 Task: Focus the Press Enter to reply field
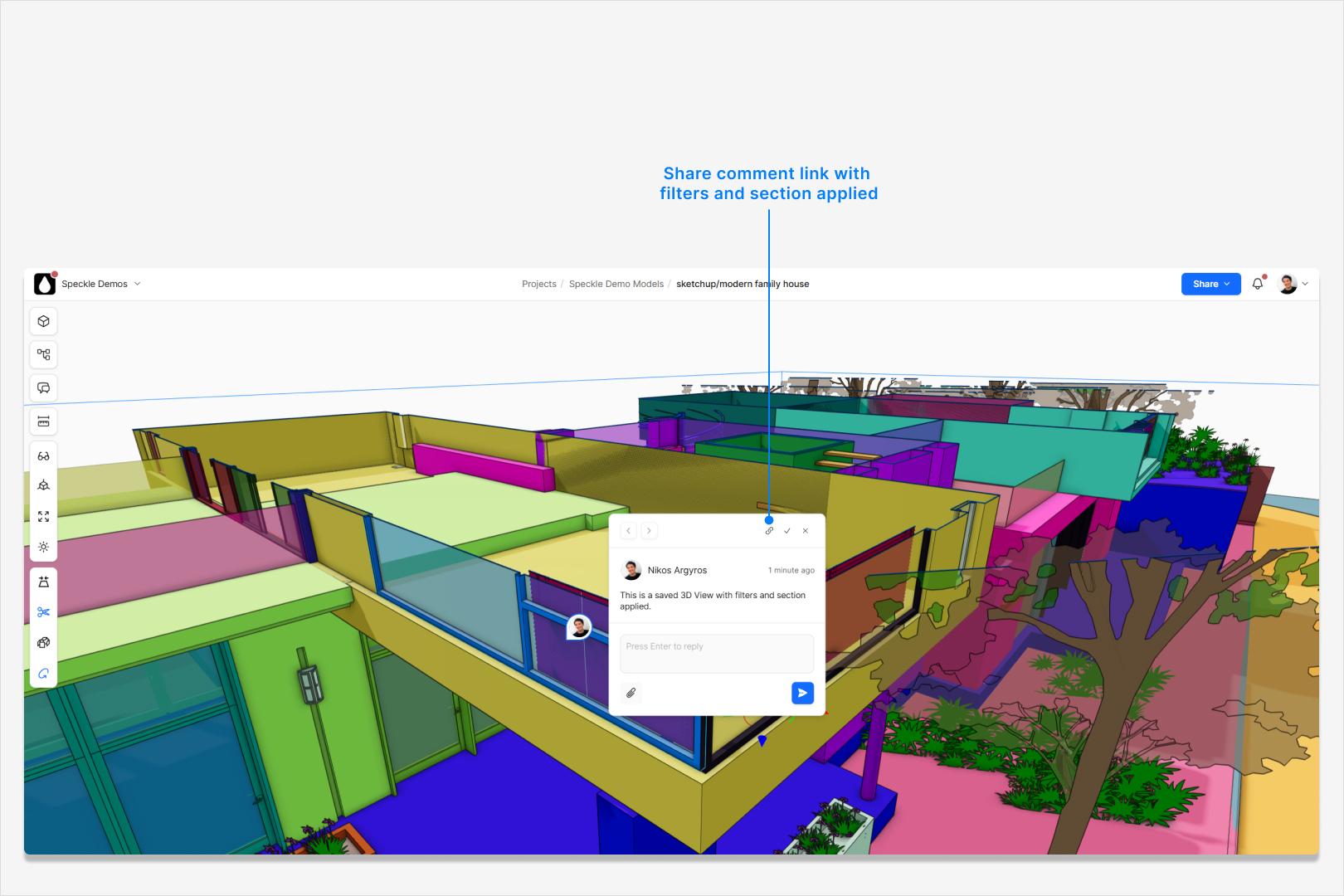click(717, 654)
